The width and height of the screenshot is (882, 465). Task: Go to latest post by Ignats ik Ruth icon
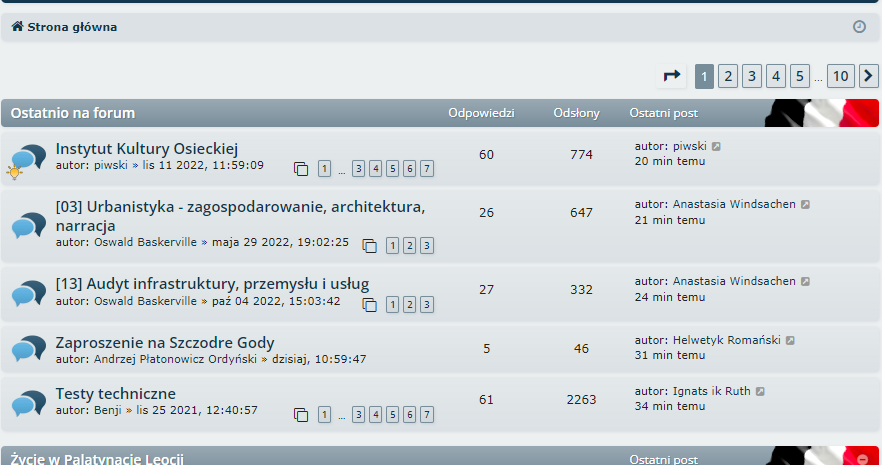click(x=760, y=391)
